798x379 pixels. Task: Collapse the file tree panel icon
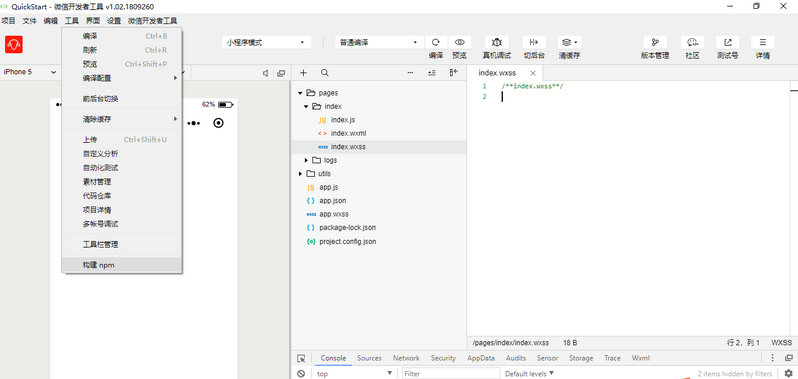pos(453,73)
